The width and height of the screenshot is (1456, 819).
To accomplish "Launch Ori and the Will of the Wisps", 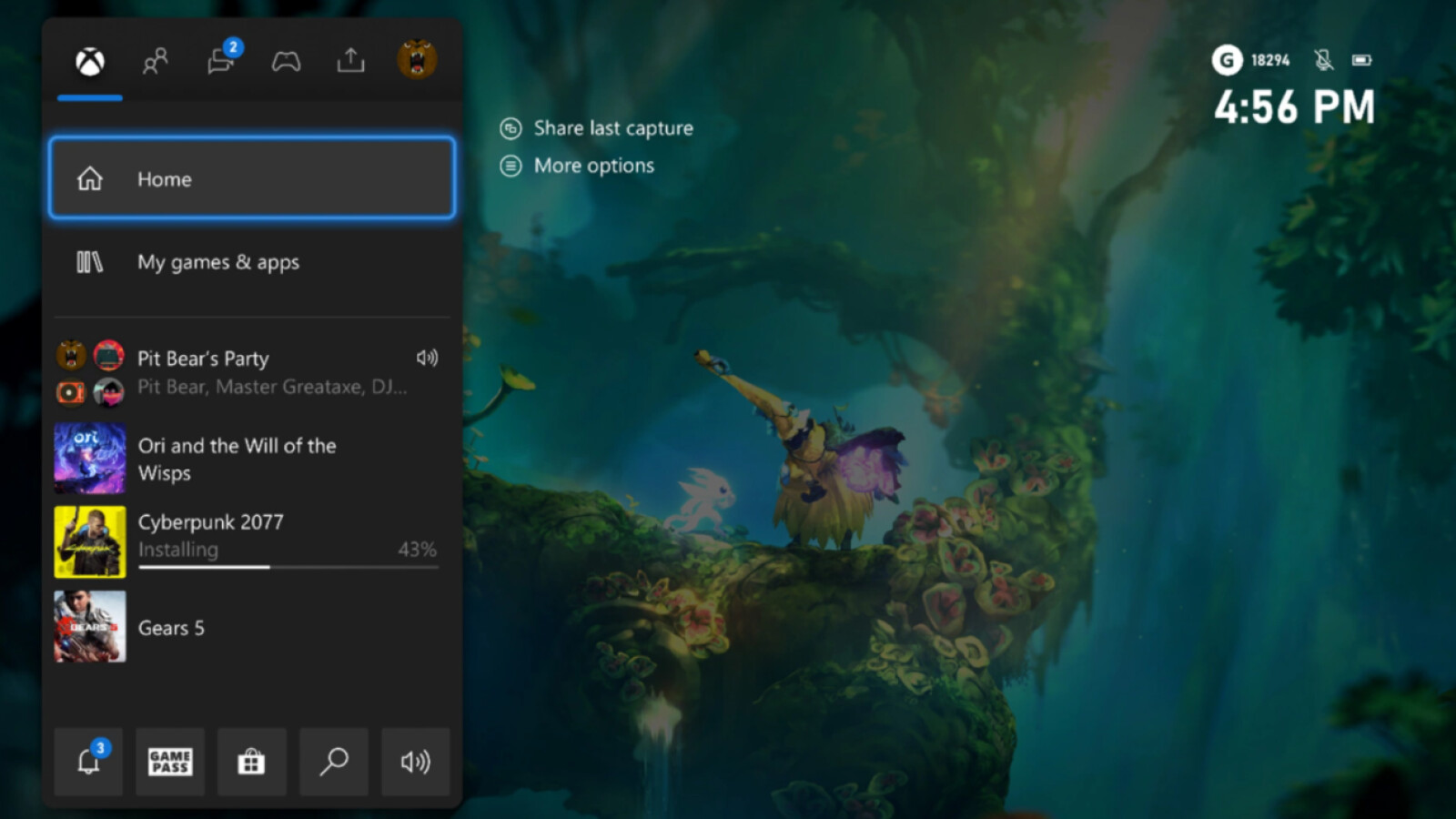I will click(237, 459).
